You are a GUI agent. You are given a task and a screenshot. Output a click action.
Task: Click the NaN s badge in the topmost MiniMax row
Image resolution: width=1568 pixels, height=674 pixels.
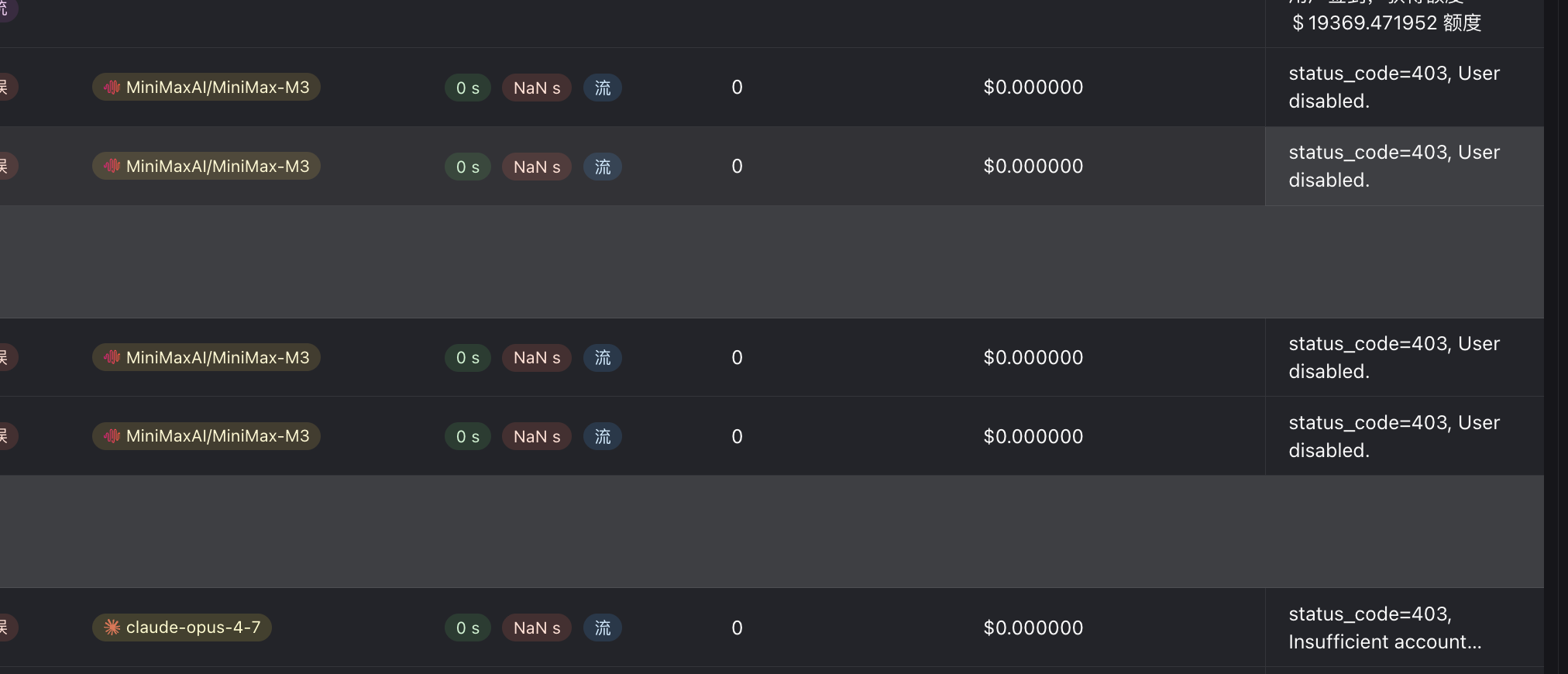point(537,88)
